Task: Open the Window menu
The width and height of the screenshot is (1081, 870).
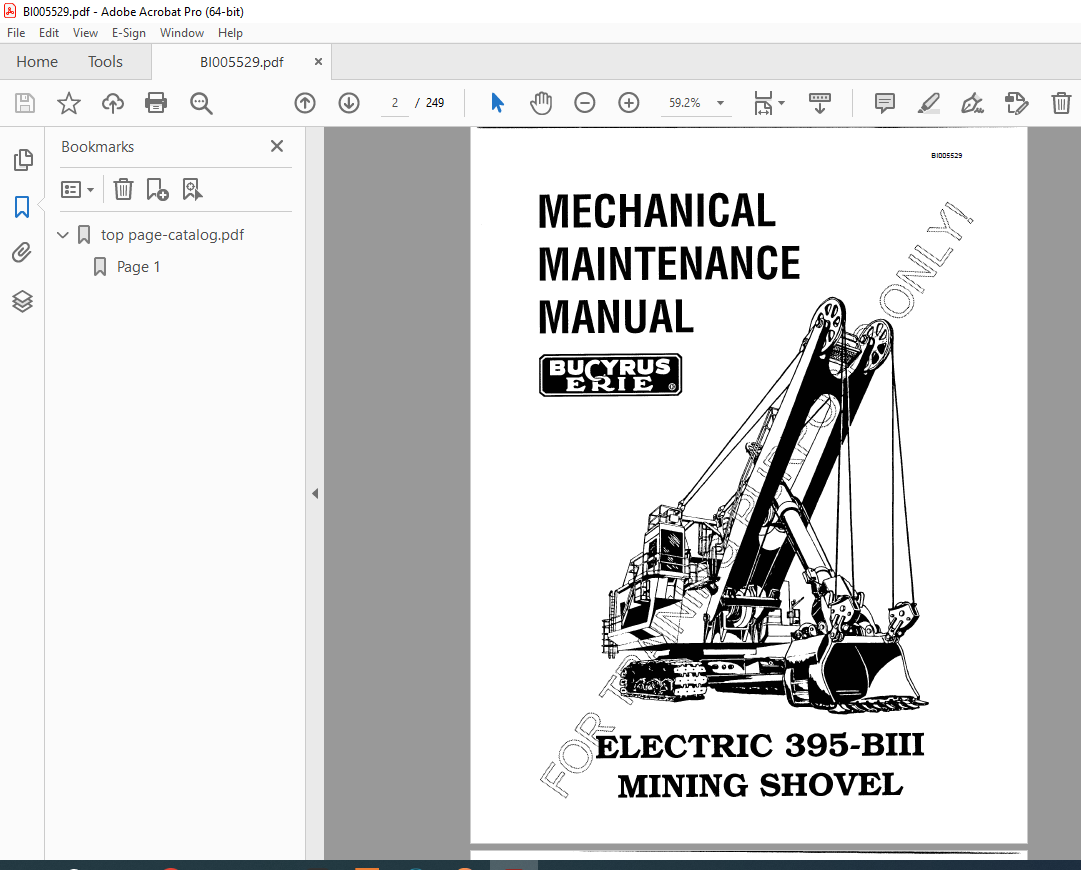Action: [x=182, y=33]
